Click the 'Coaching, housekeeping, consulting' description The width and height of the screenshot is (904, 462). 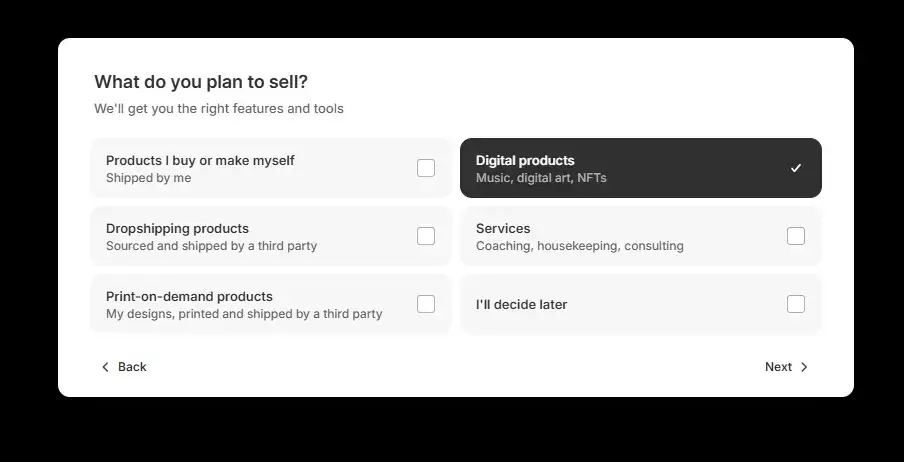(579, 246)
